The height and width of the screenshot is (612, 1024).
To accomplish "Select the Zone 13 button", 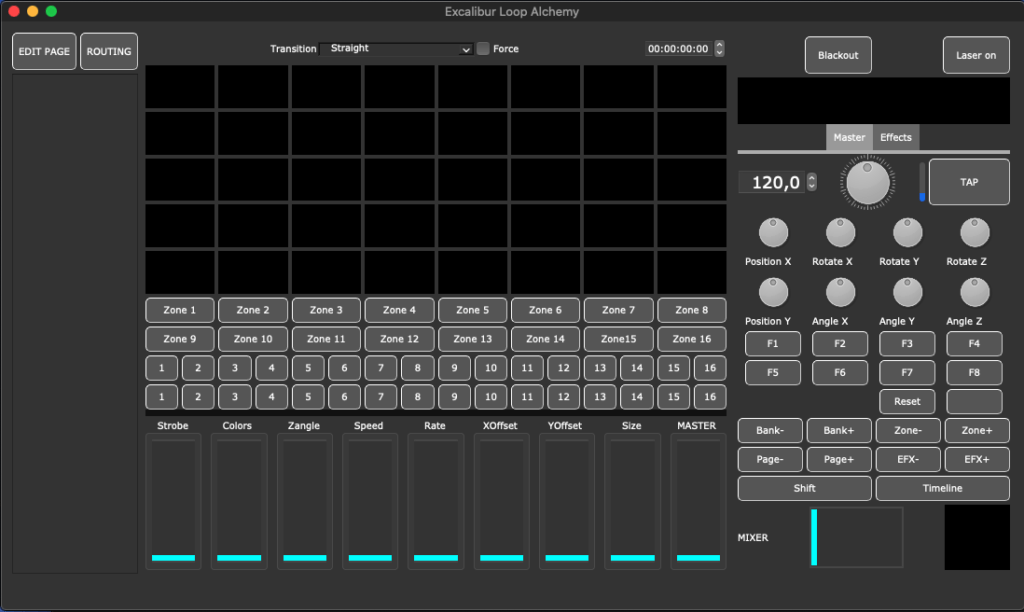I will [x=472, y=339].
